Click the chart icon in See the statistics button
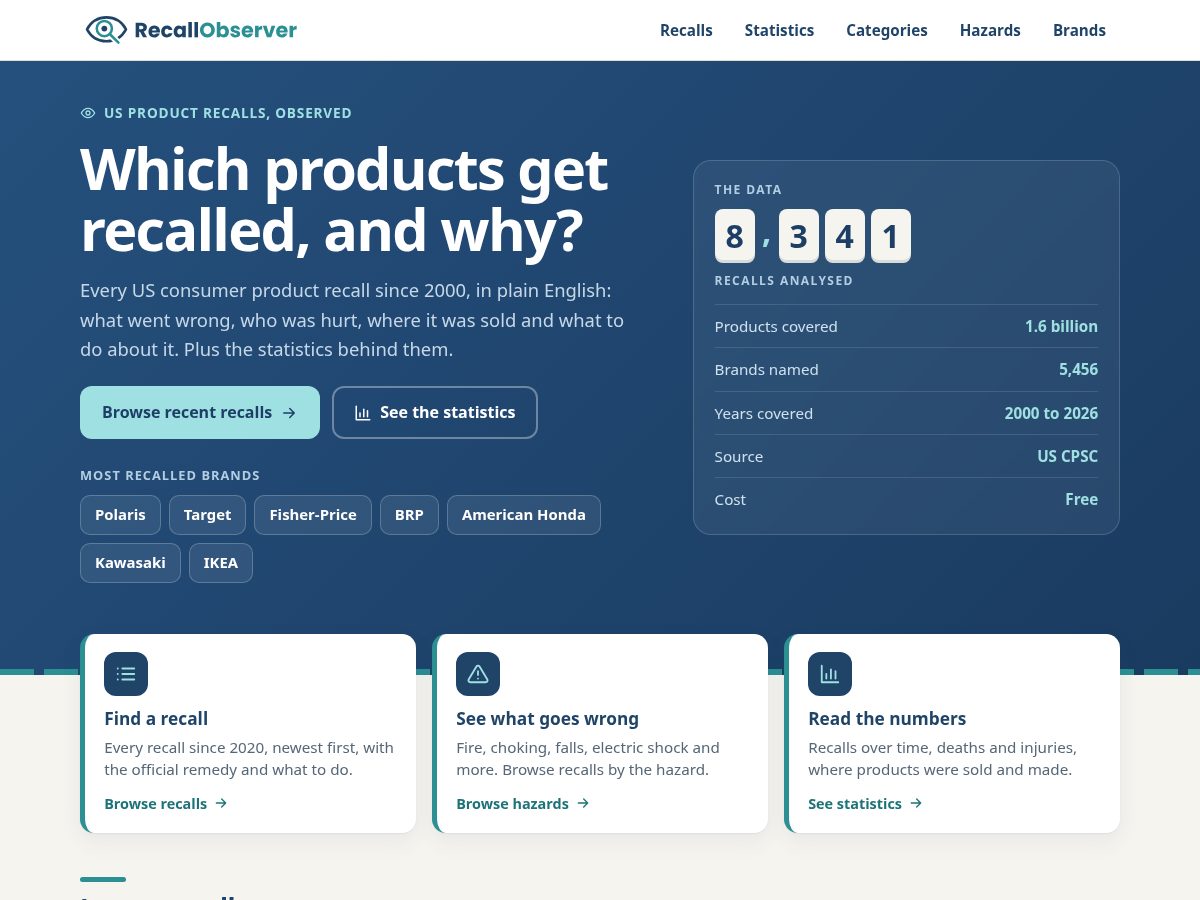This screenshot has width=1200, height=900. click(363, 413)
